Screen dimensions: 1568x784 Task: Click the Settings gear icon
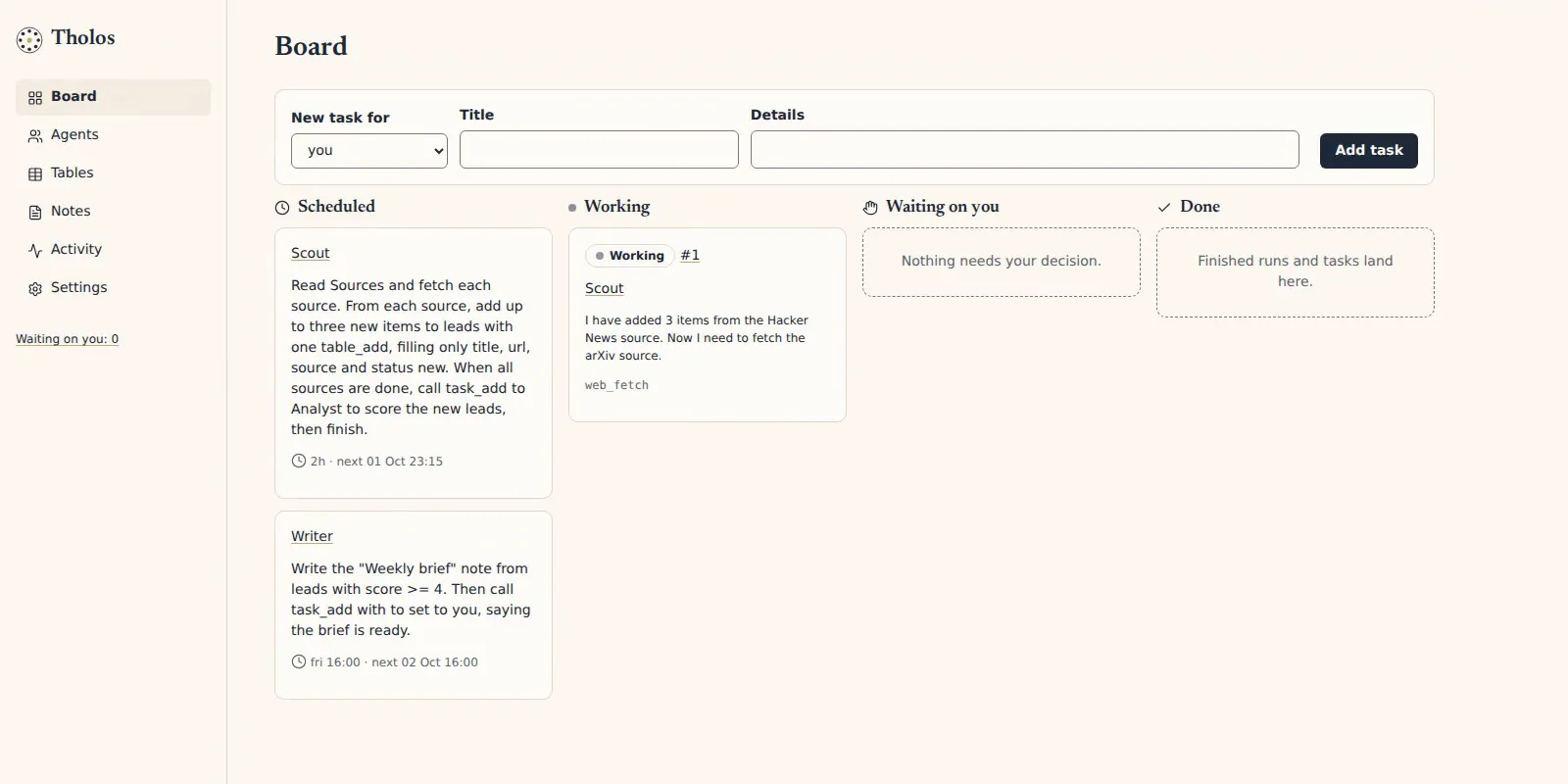pyautogui.click(x=35, y=289)
